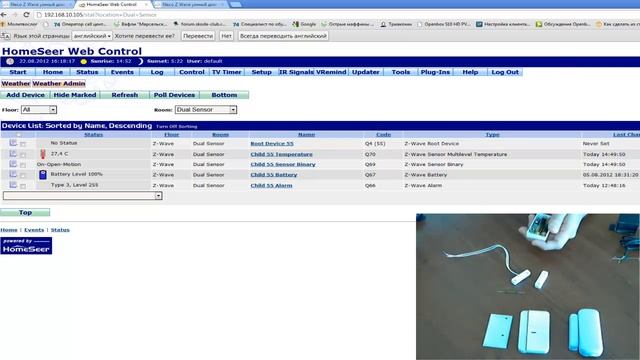Screen dimensions: 640x360
Task: Sort the table by Status column header
Action: (x=93, y=135)
